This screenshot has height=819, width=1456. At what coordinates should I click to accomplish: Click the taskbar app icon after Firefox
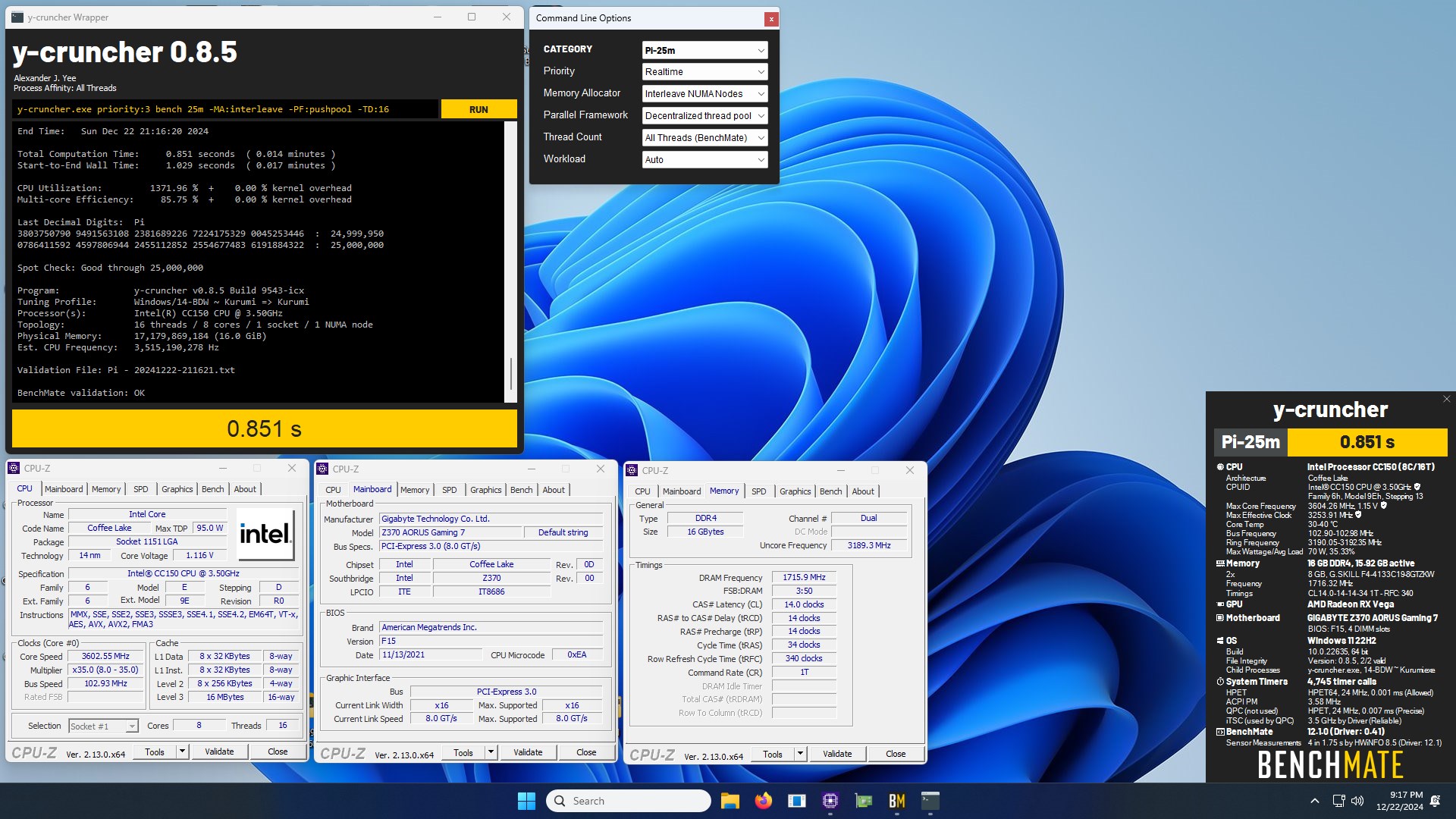coord(797,801)
